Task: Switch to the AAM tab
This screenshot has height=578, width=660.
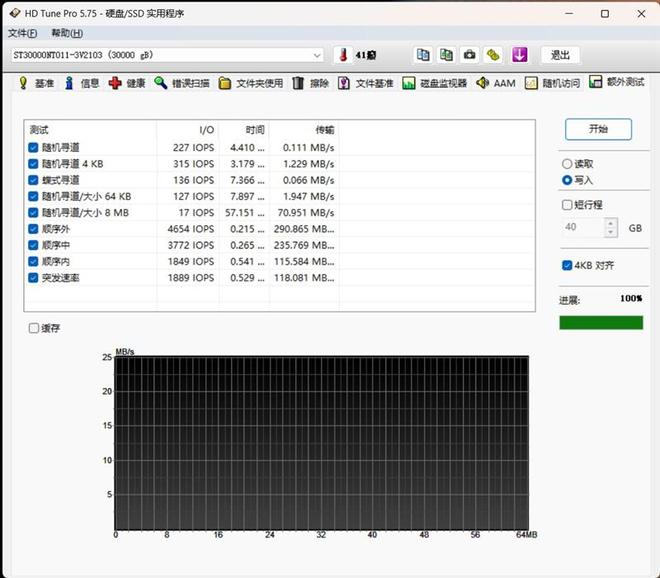Action: click(496, 83)
